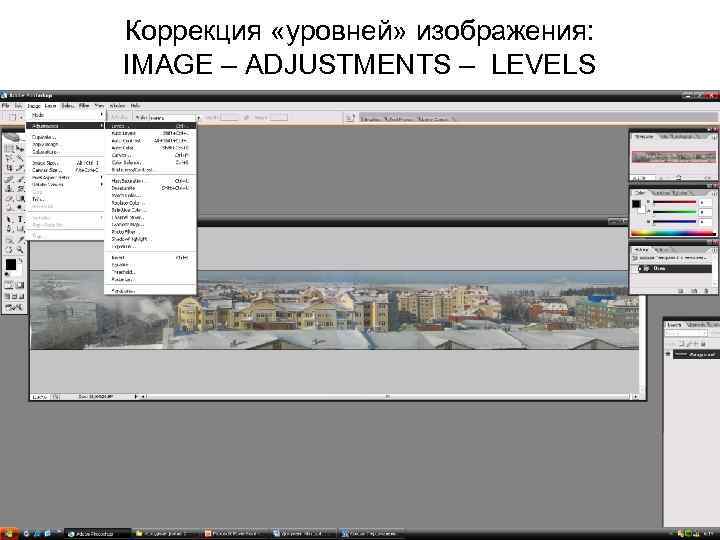Select the Crop tool
The height and width of the screenshot is (540, 720).
coord(9,168)
